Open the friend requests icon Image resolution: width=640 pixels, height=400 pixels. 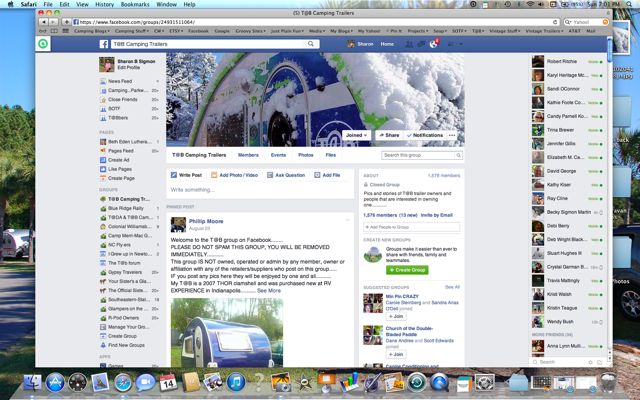[x=409, y=44]
